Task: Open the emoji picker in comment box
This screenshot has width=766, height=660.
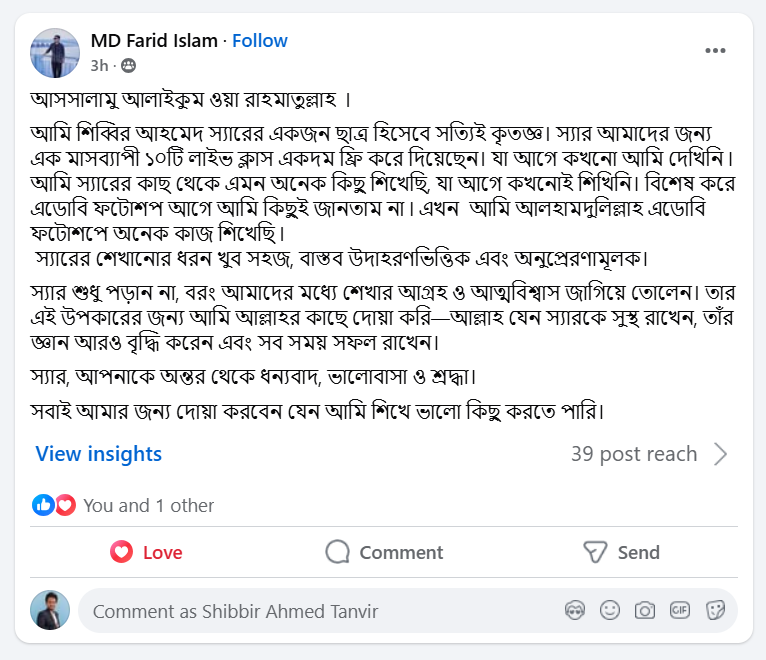Action: coord(609,610)
